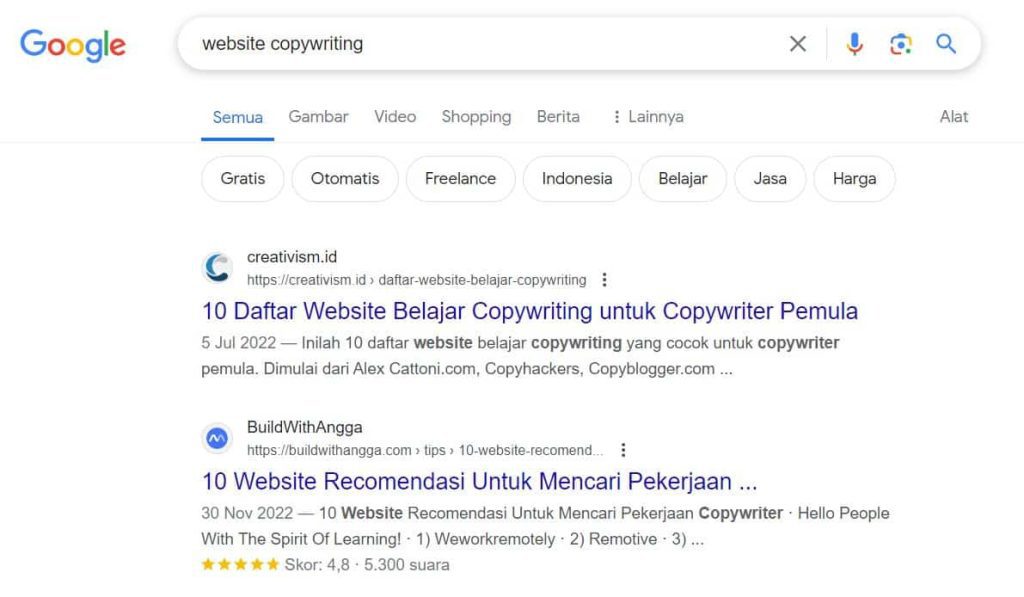Click the 4,8 star rating display
1024x597 pixels.
pyautogui.click(x=318, y=565)
